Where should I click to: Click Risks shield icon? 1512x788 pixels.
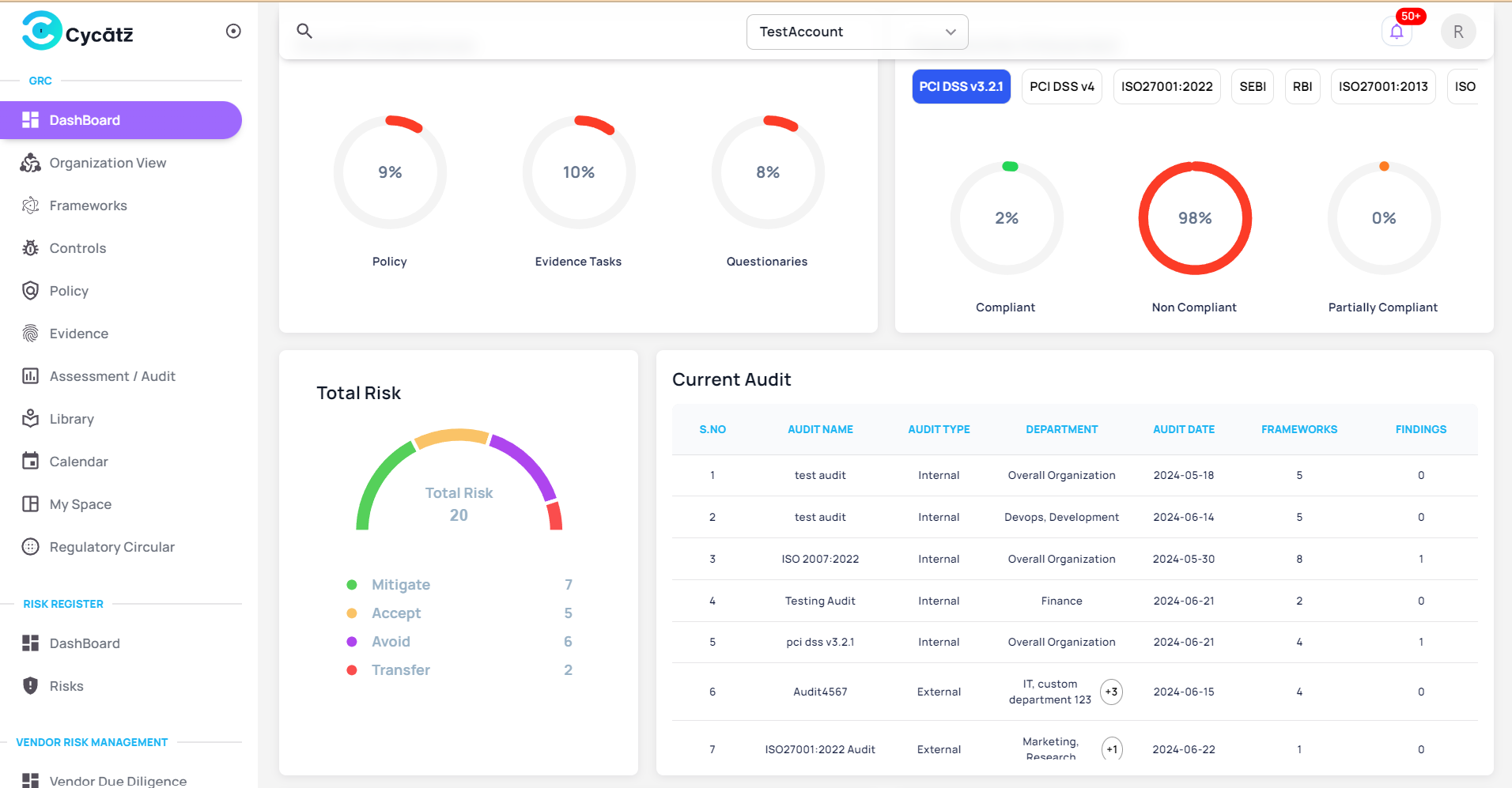click(30, 686)
